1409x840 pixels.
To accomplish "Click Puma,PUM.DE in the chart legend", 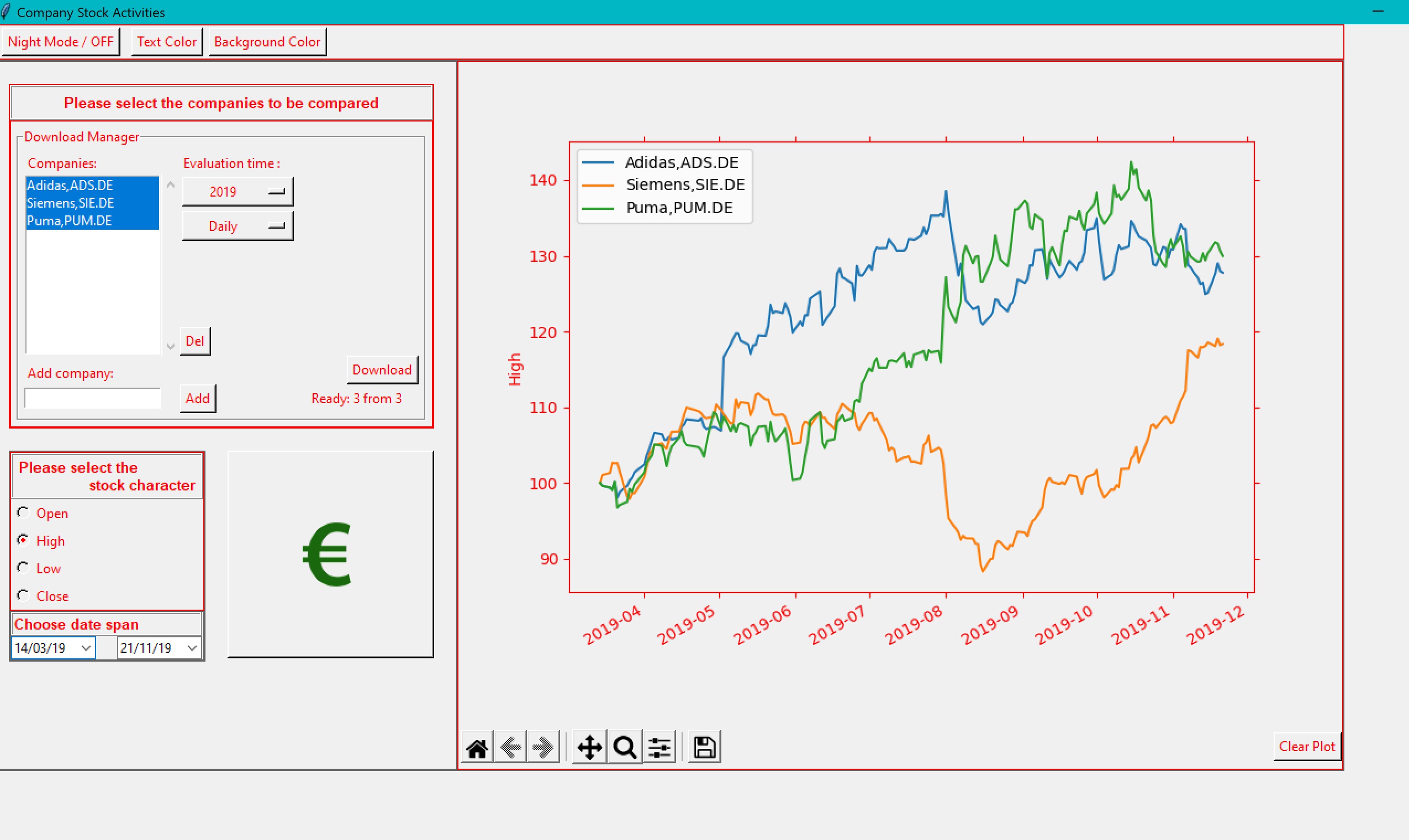I will (679, 208).
